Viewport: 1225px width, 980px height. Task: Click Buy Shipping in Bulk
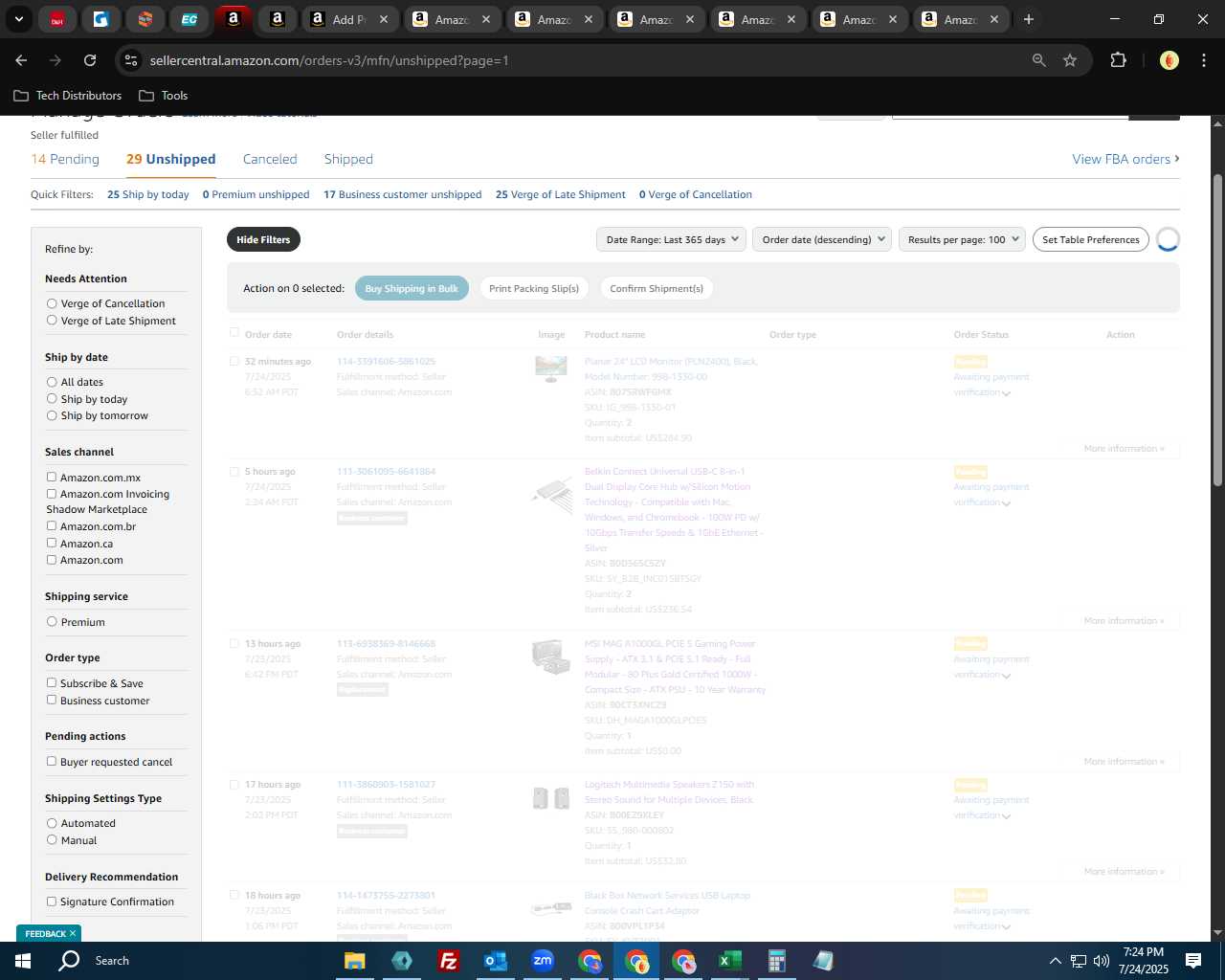412,288
